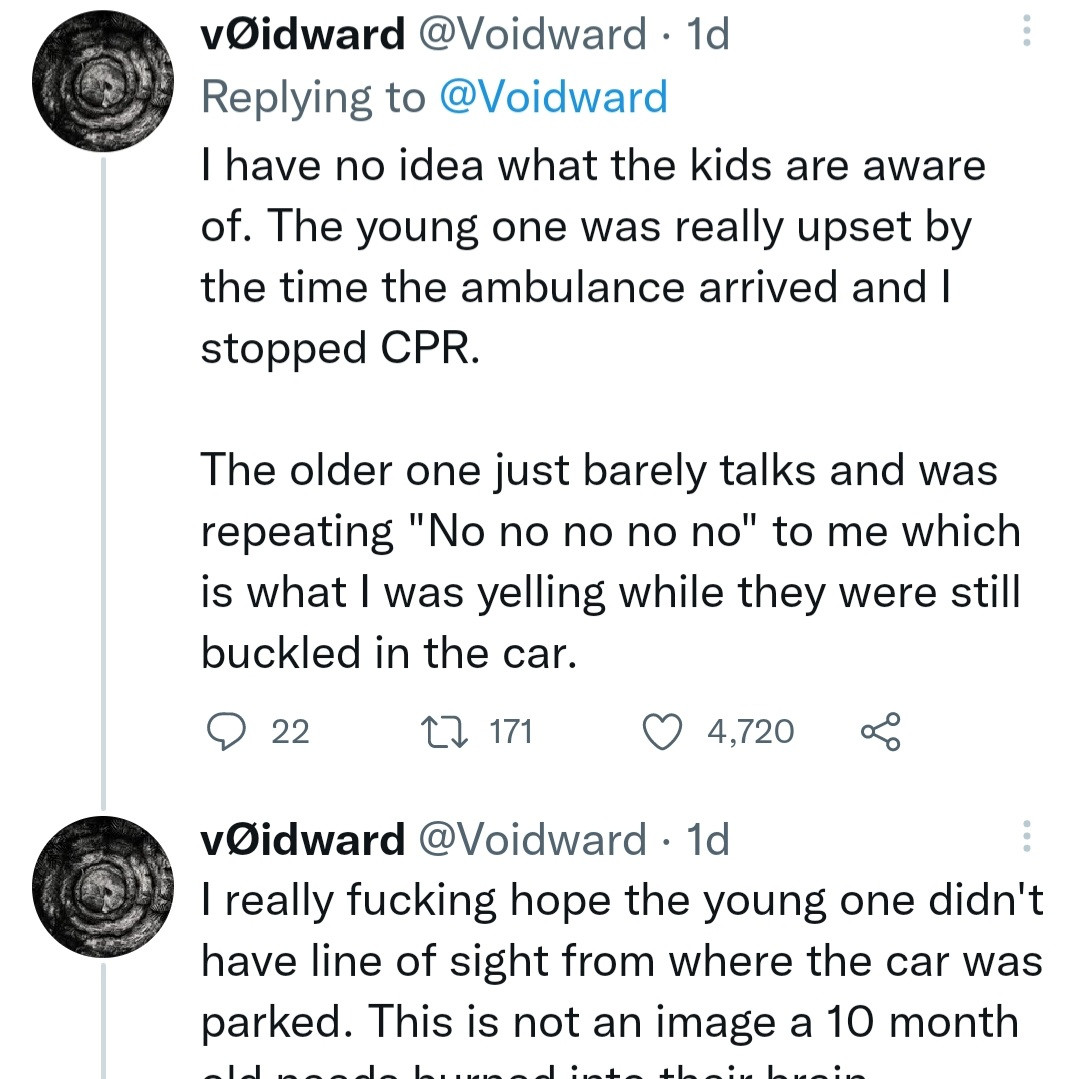
Task: Open the first tweet's 1d timestamp
Action: (x=708, y=35)
